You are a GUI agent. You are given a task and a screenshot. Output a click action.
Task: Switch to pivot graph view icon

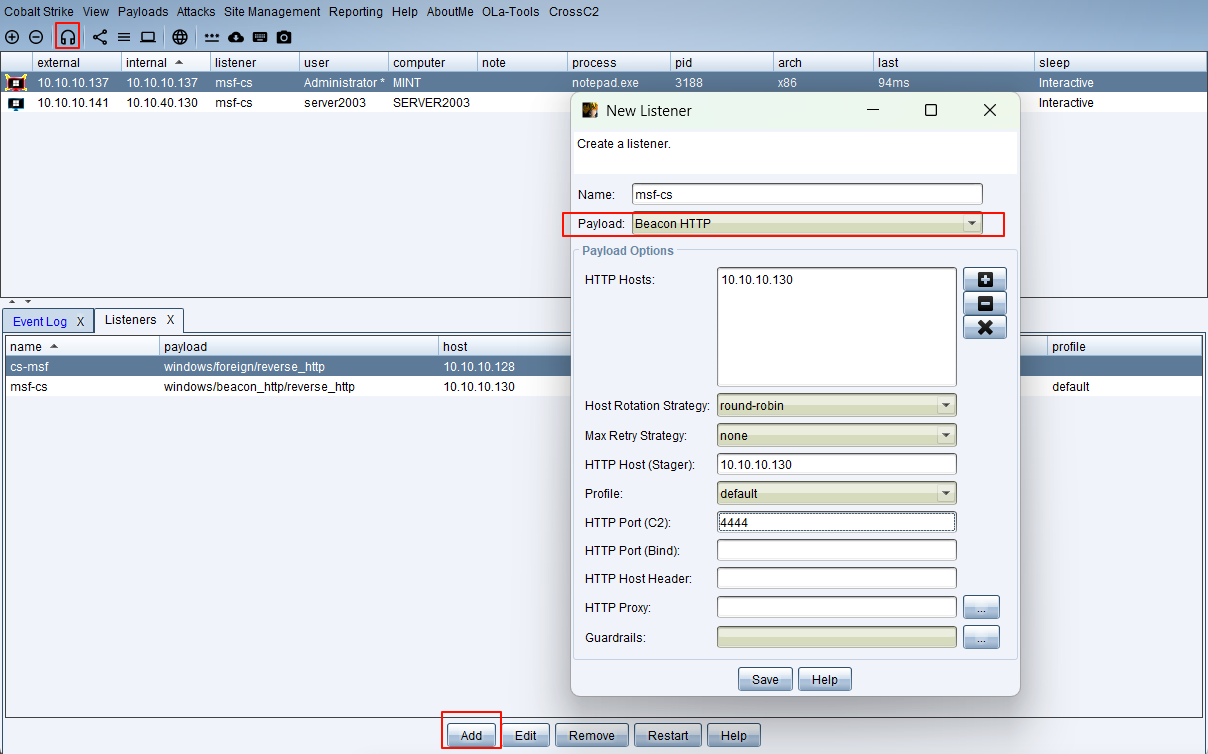click(x=100, y=37)
